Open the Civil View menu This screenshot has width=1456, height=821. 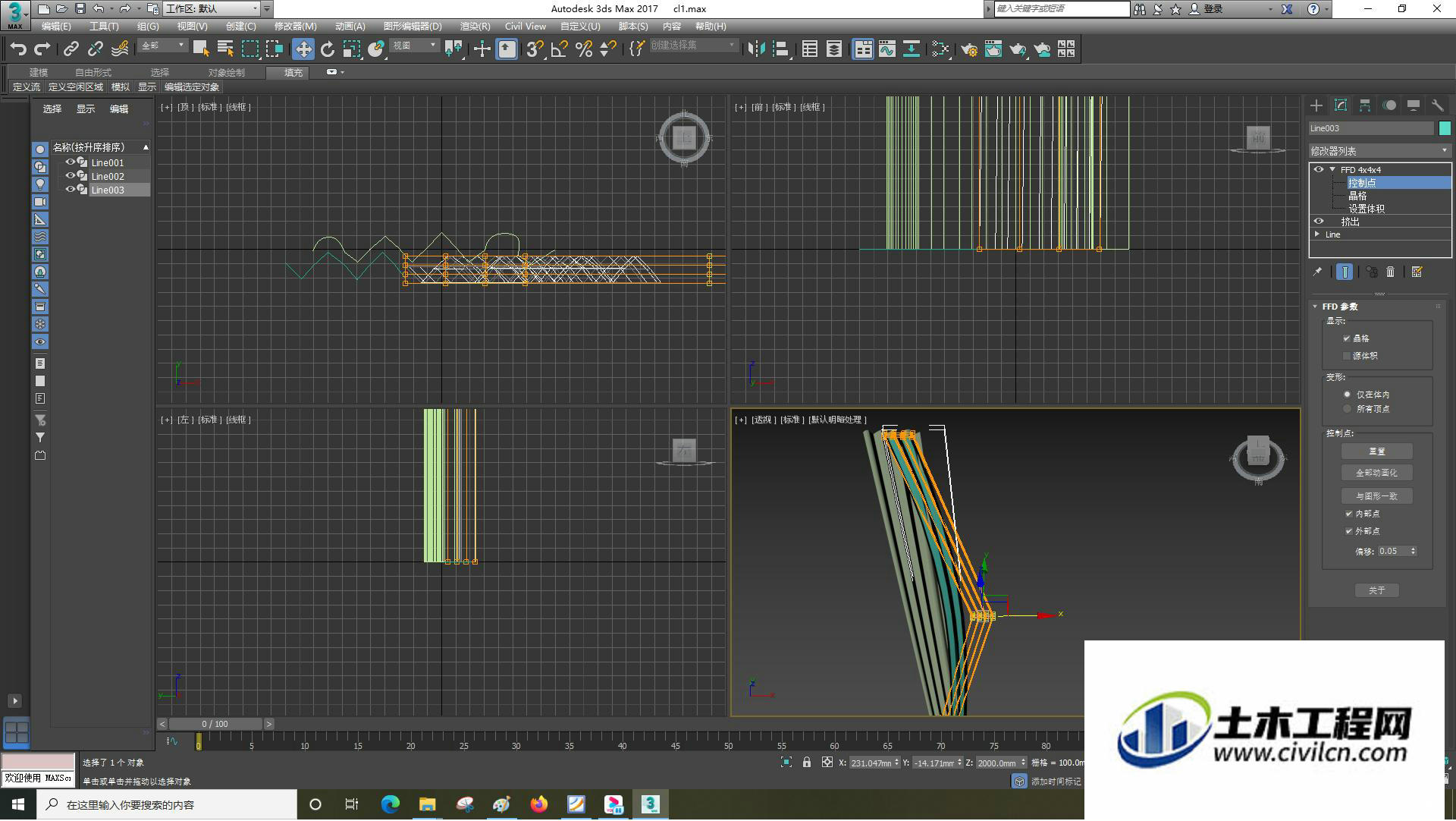525,27
